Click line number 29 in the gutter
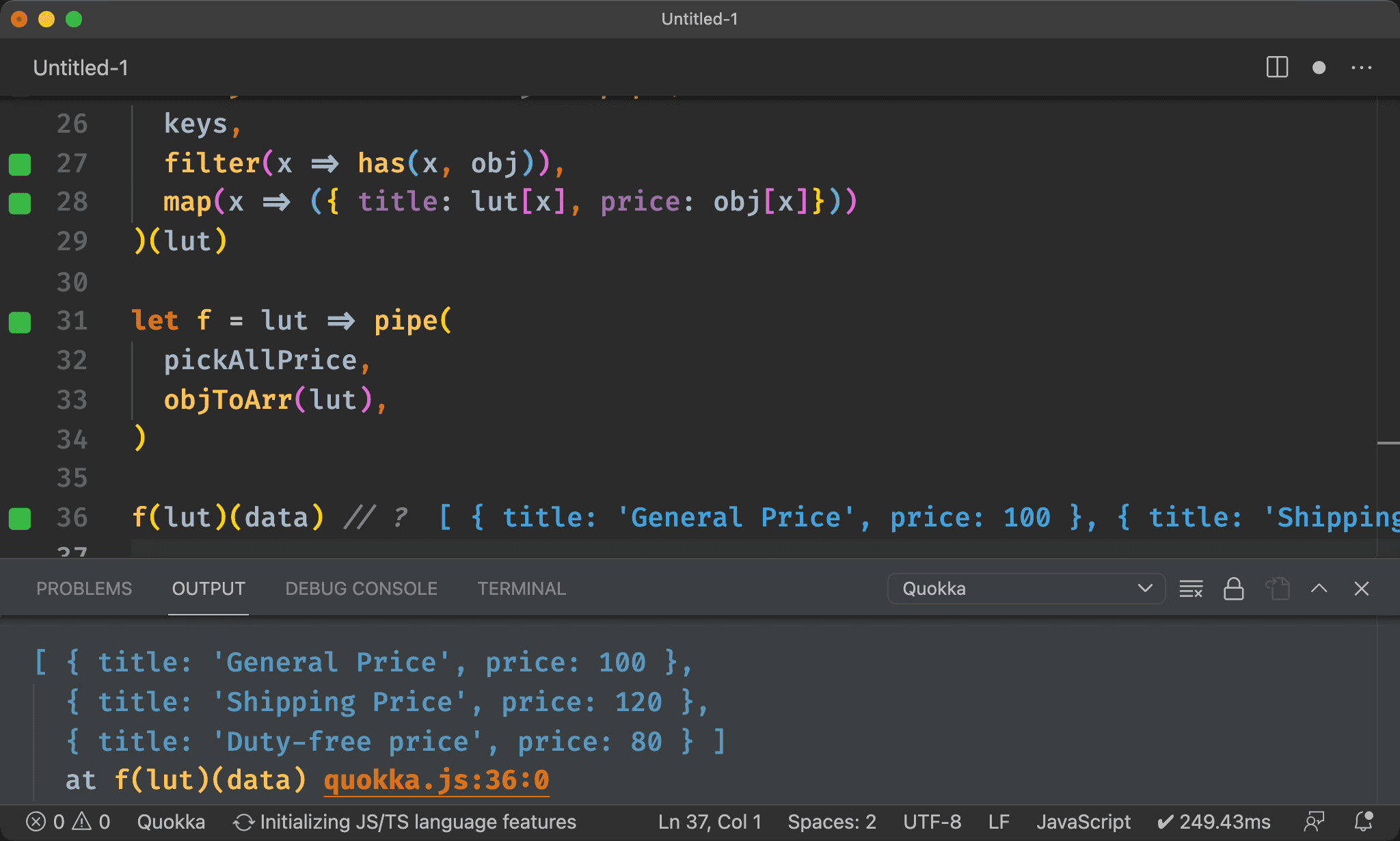The image size is (1400, 841). 72,241
